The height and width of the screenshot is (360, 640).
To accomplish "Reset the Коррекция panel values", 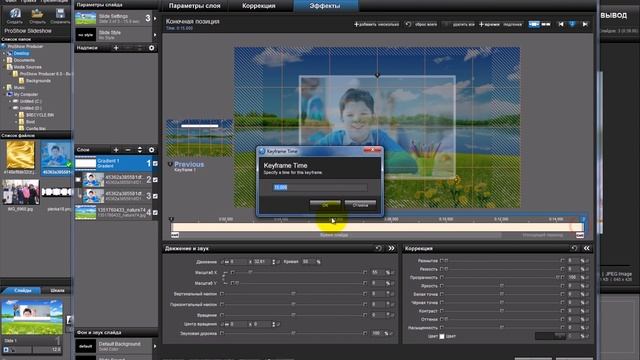I will coord(574,248).
